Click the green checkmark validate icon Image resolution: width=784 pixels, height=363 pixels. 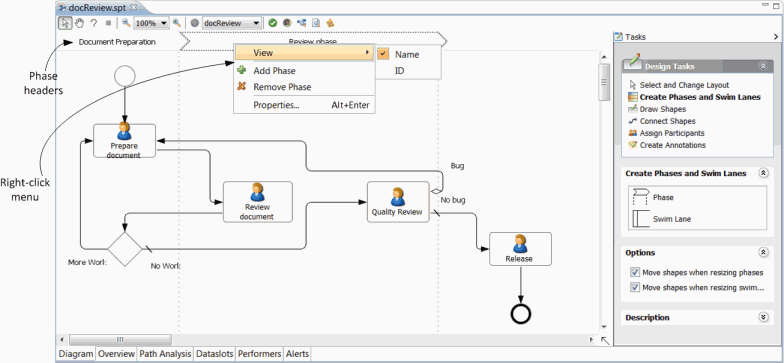tap(272, 23)
